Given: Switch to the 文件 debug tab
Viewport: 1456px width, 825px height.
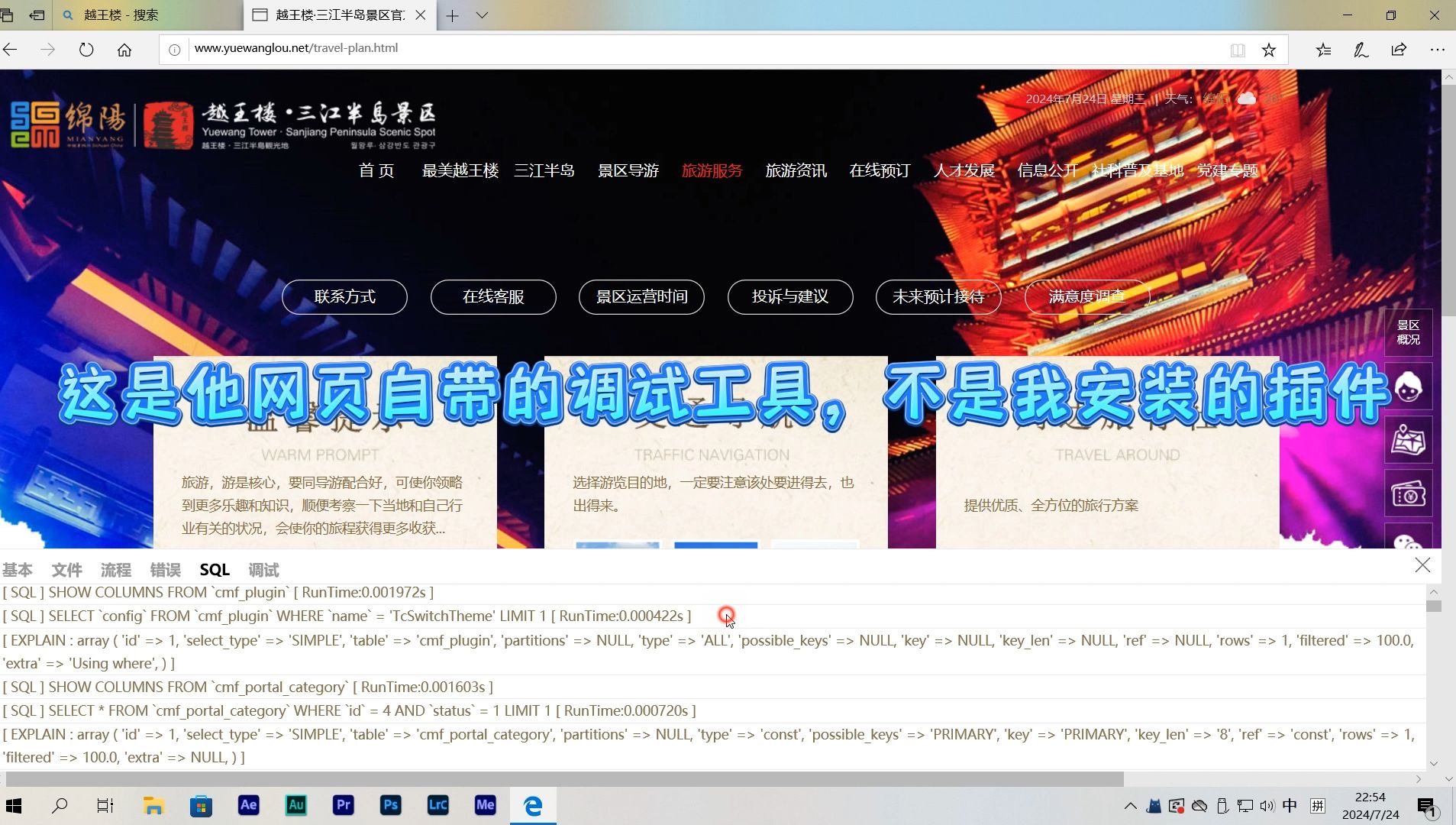Looking at the screenshot, I should [x=66, y=570].
